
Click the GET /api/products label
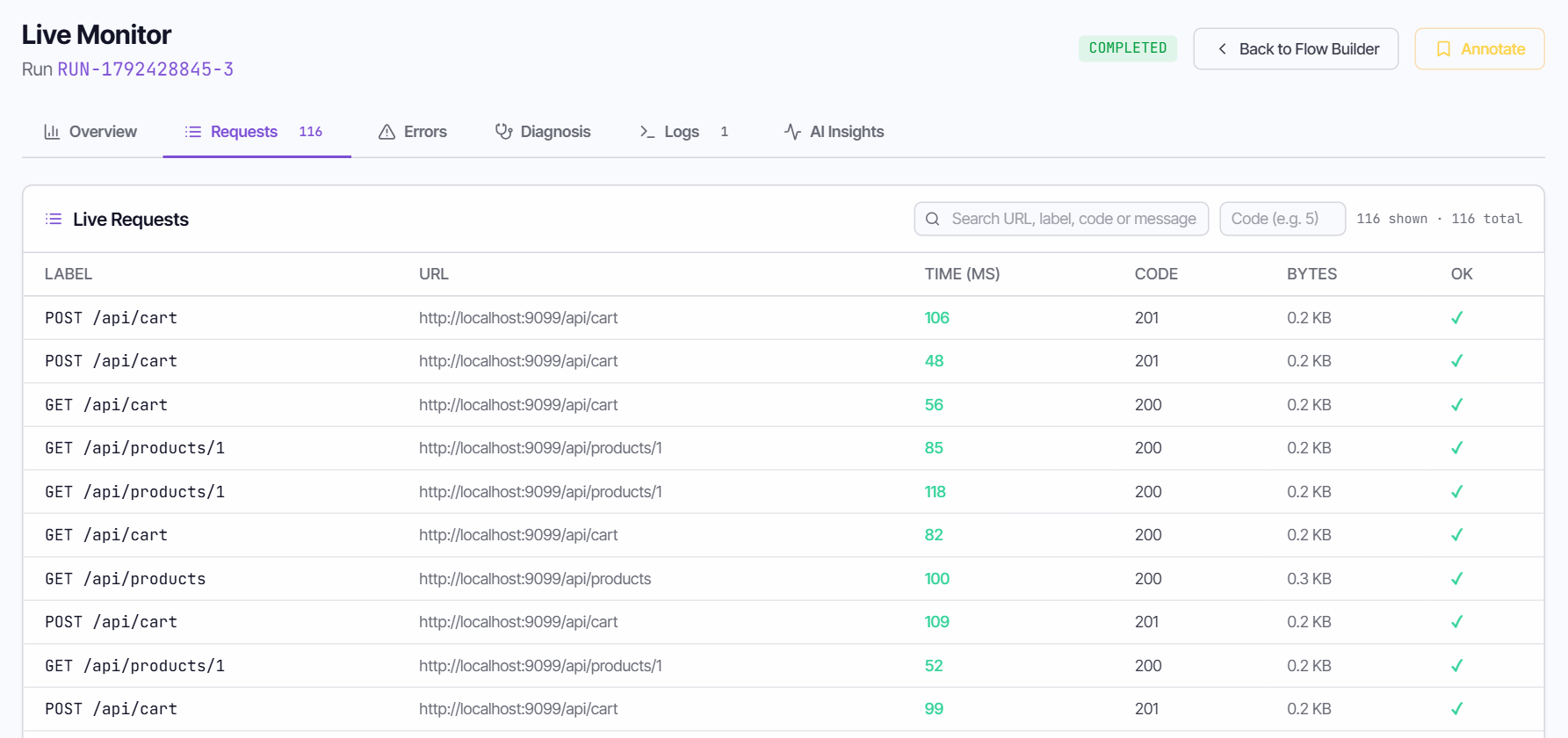pos(126,579)
